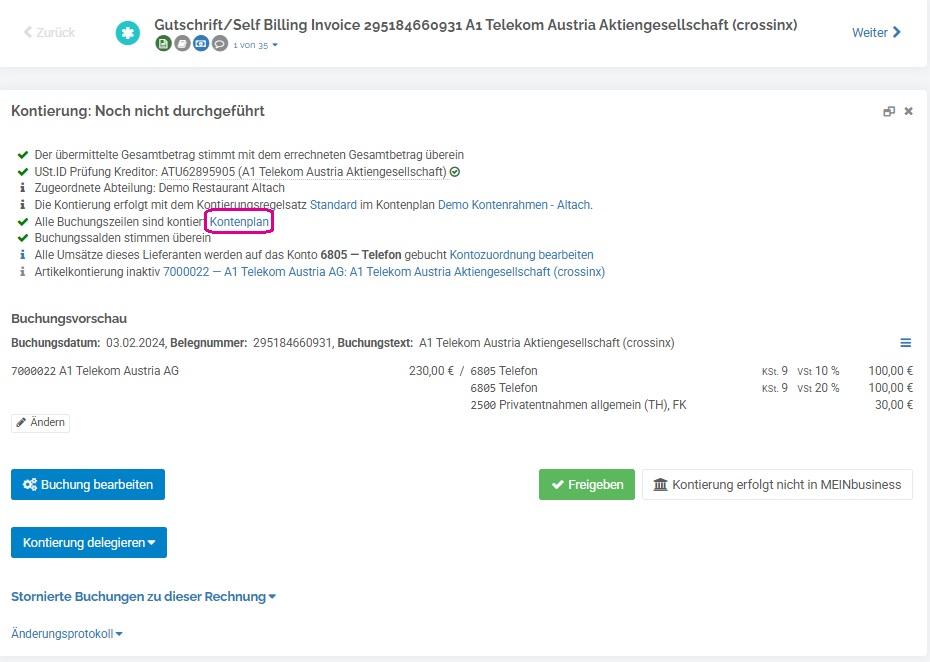
Task: Open the Demo Kontenrahmen - Altach link
Action: click(514, 205)
